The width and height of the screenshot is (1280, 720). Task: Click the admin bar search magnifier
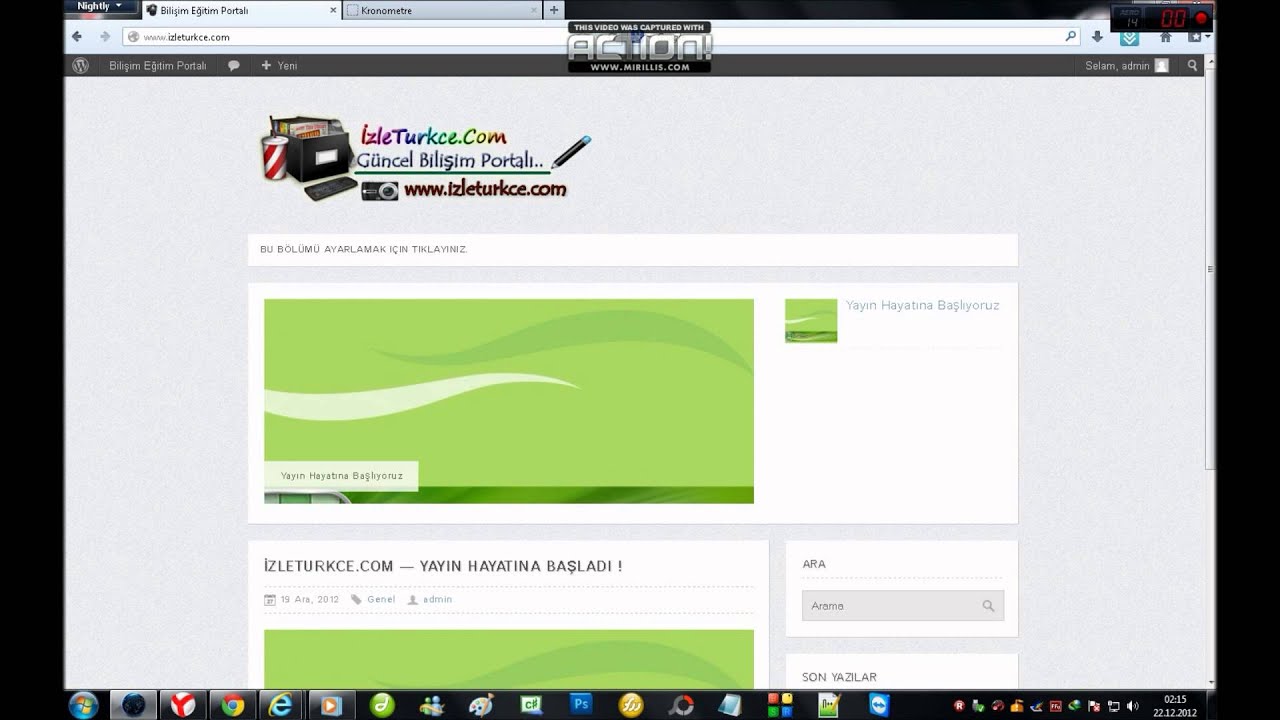pos(1192,65)
